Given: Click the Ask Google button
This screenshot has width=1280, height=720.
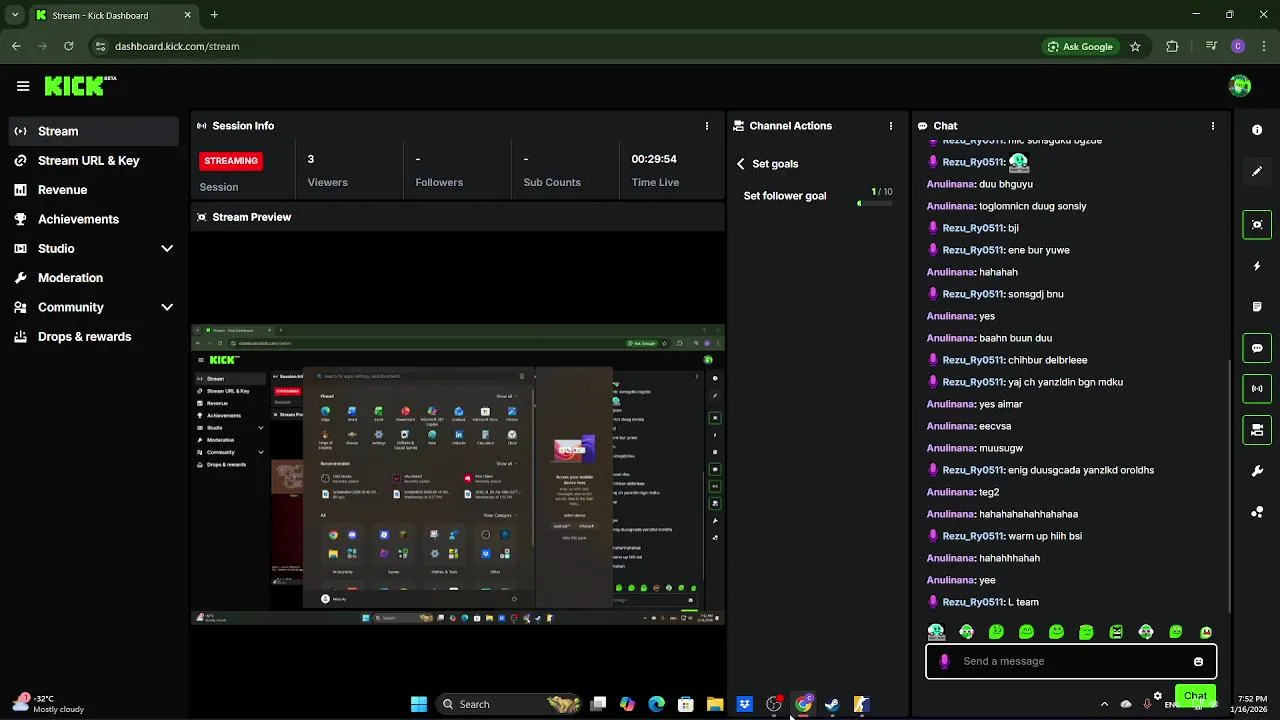Looking at the screenshot, I should 1080,46.
